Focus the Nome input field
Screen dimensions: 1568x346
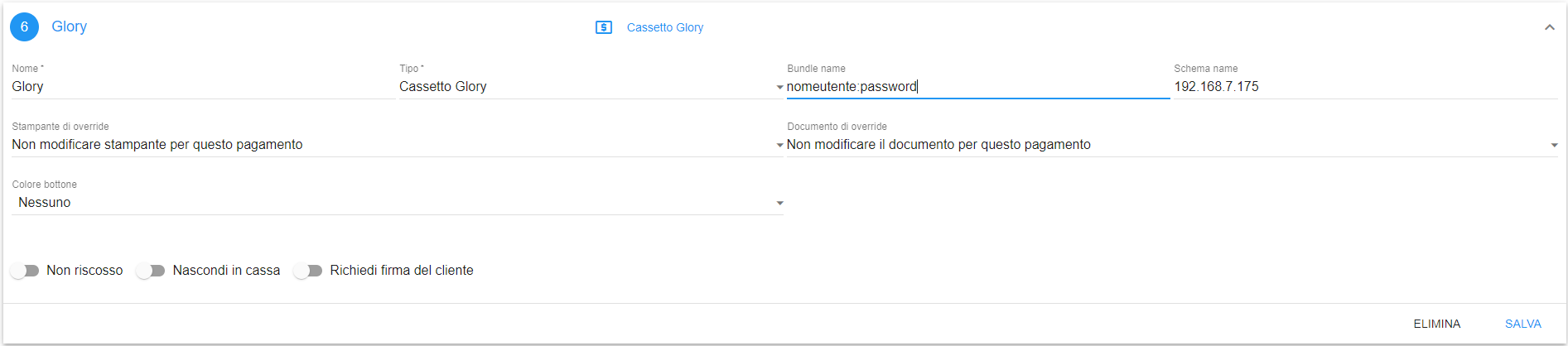(x=203, y=87)
